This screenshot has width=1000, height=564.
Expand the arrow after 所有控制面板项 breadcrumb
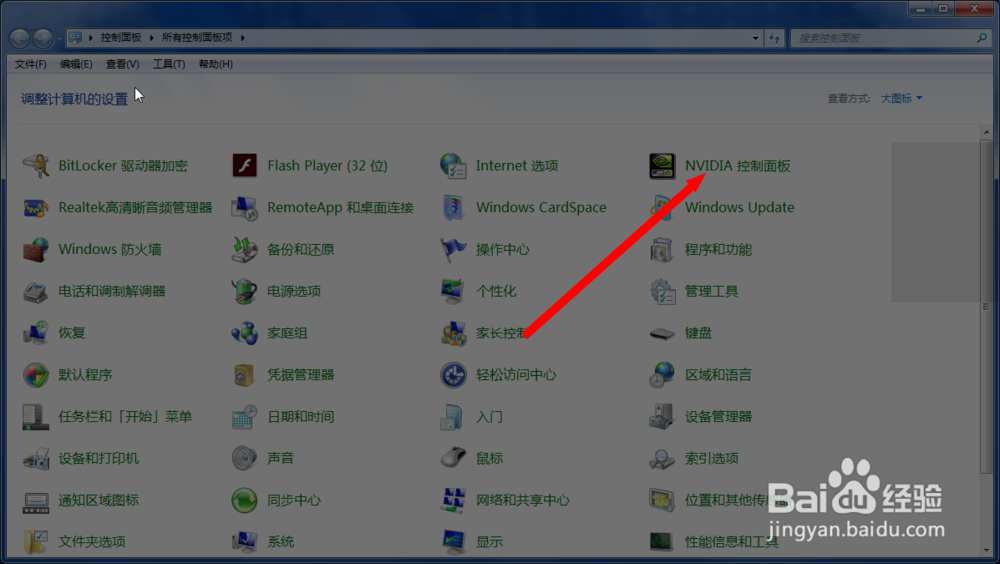243,38
